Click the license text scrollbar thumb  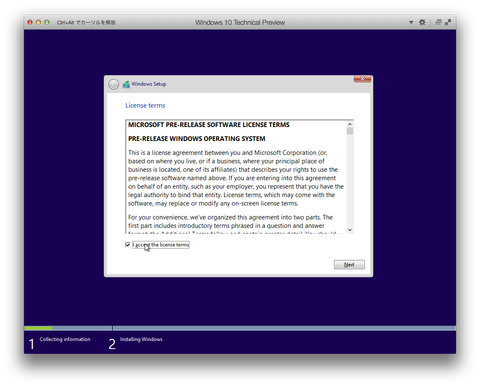click(350, 131)
